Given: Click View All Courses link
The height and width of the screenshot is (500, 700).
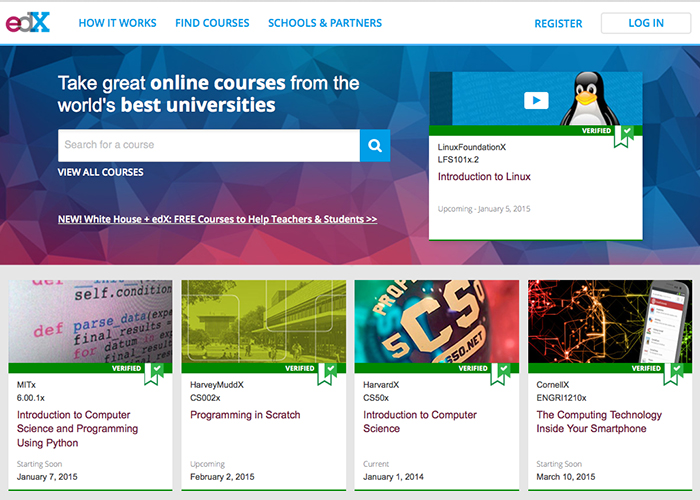Looking at the screenshot, I should (x=100, y=172).
